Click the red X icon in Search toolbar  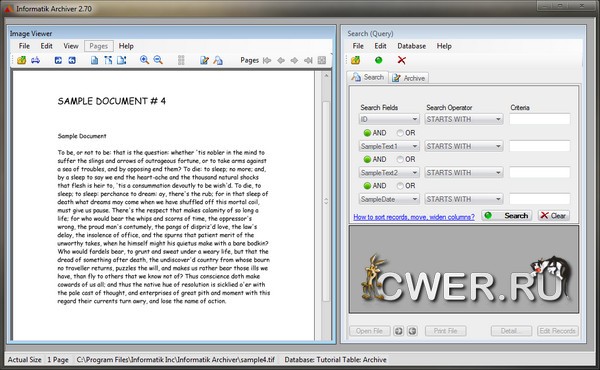(x=401, y=60)
